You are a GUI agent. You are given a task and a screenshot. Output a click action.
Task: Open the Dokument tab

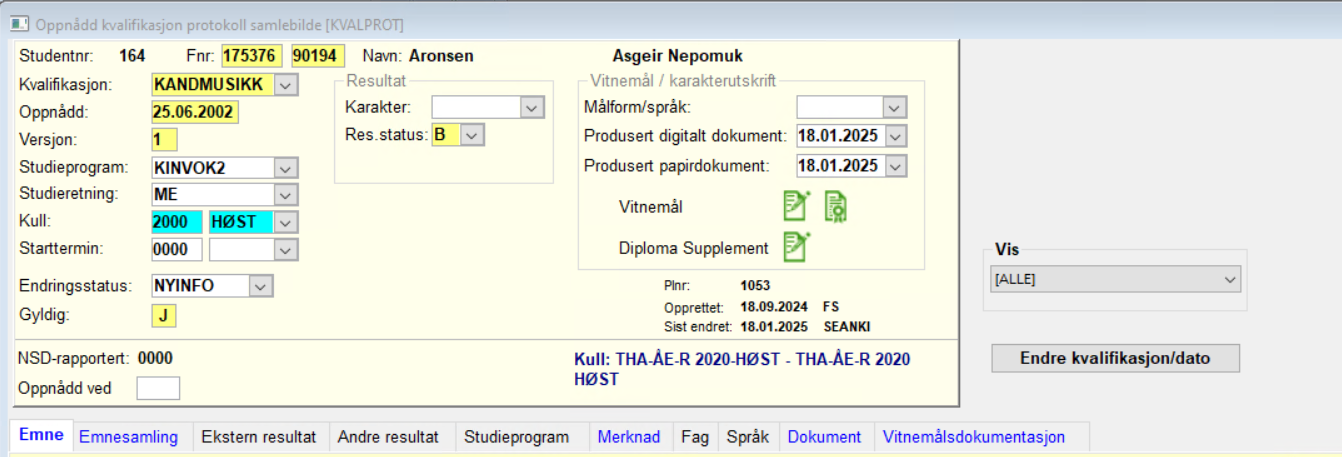(x=824, y=437)
